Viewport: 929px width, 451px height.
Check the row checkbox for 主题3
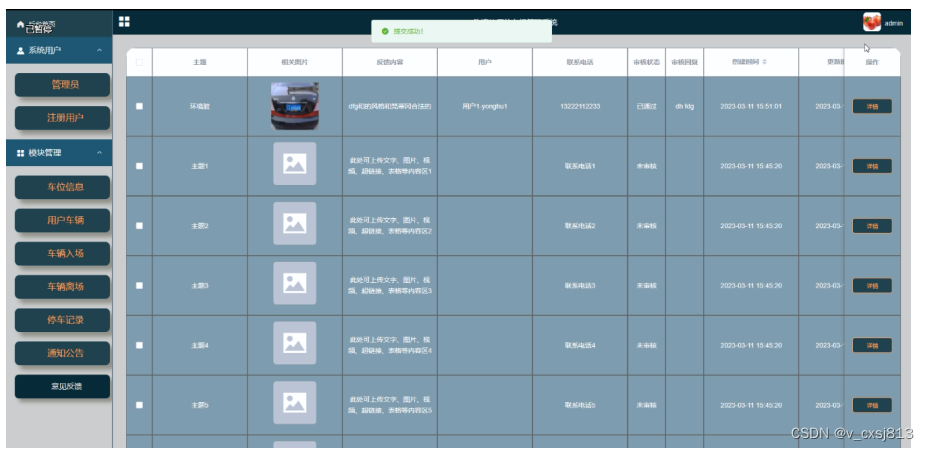(139, 286)
